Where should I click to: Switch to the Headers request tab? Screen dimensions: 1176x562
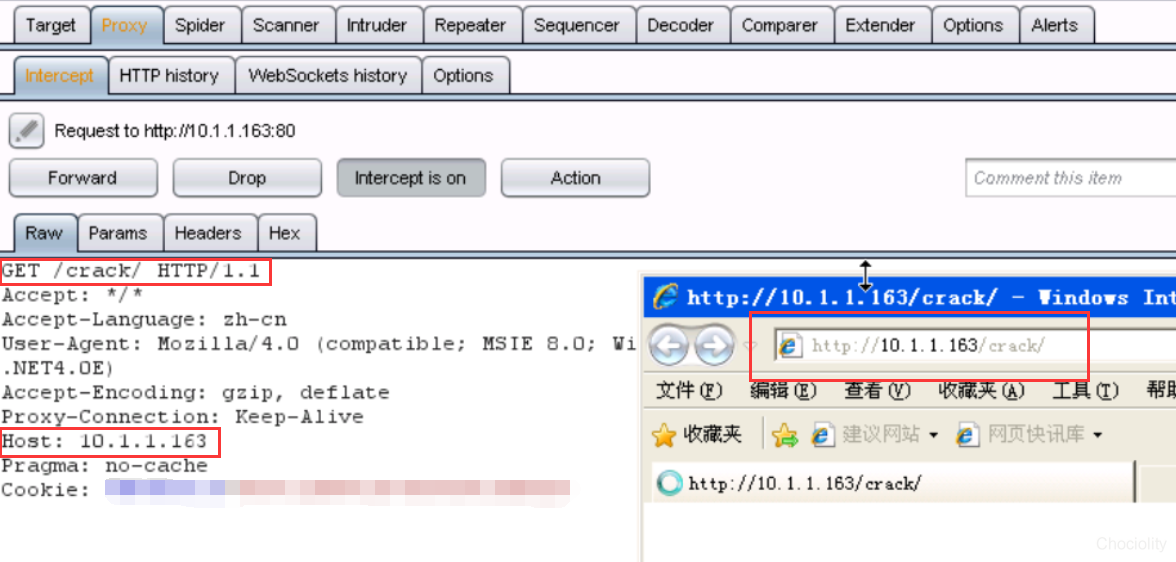[x=208, y=233]
